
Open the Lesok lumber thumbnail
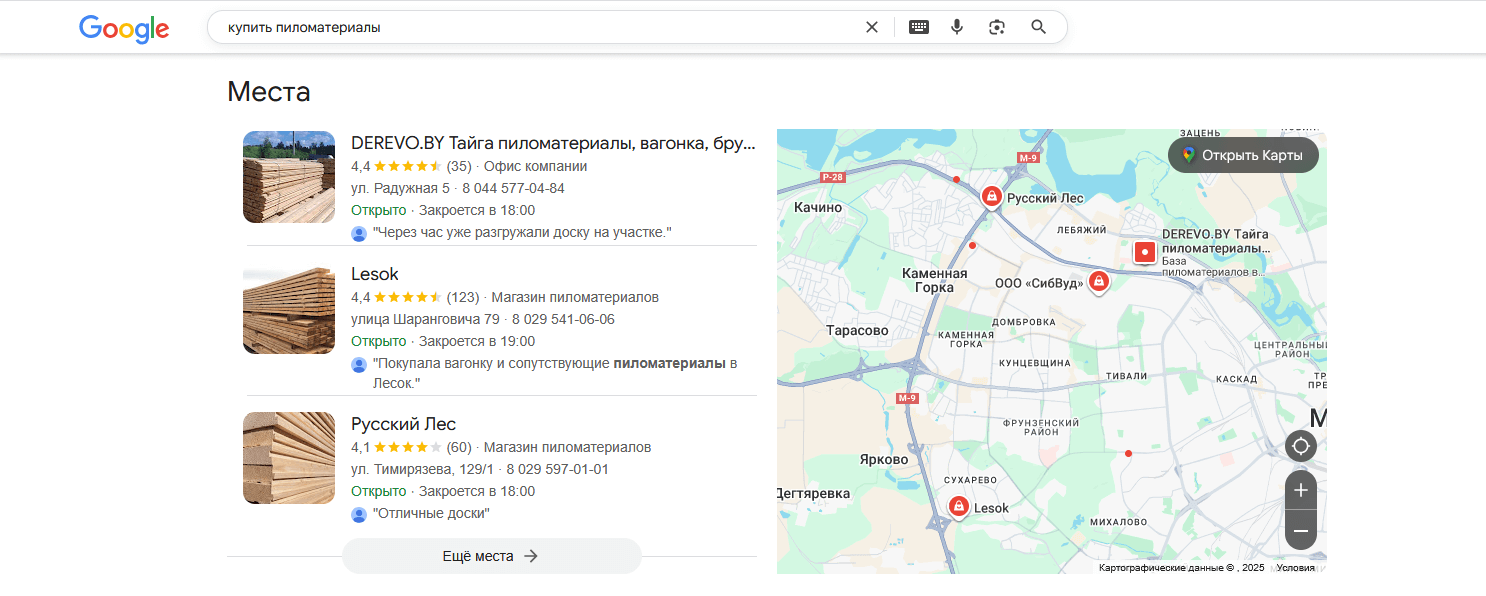pyautogui.click(x=289, y=308)
